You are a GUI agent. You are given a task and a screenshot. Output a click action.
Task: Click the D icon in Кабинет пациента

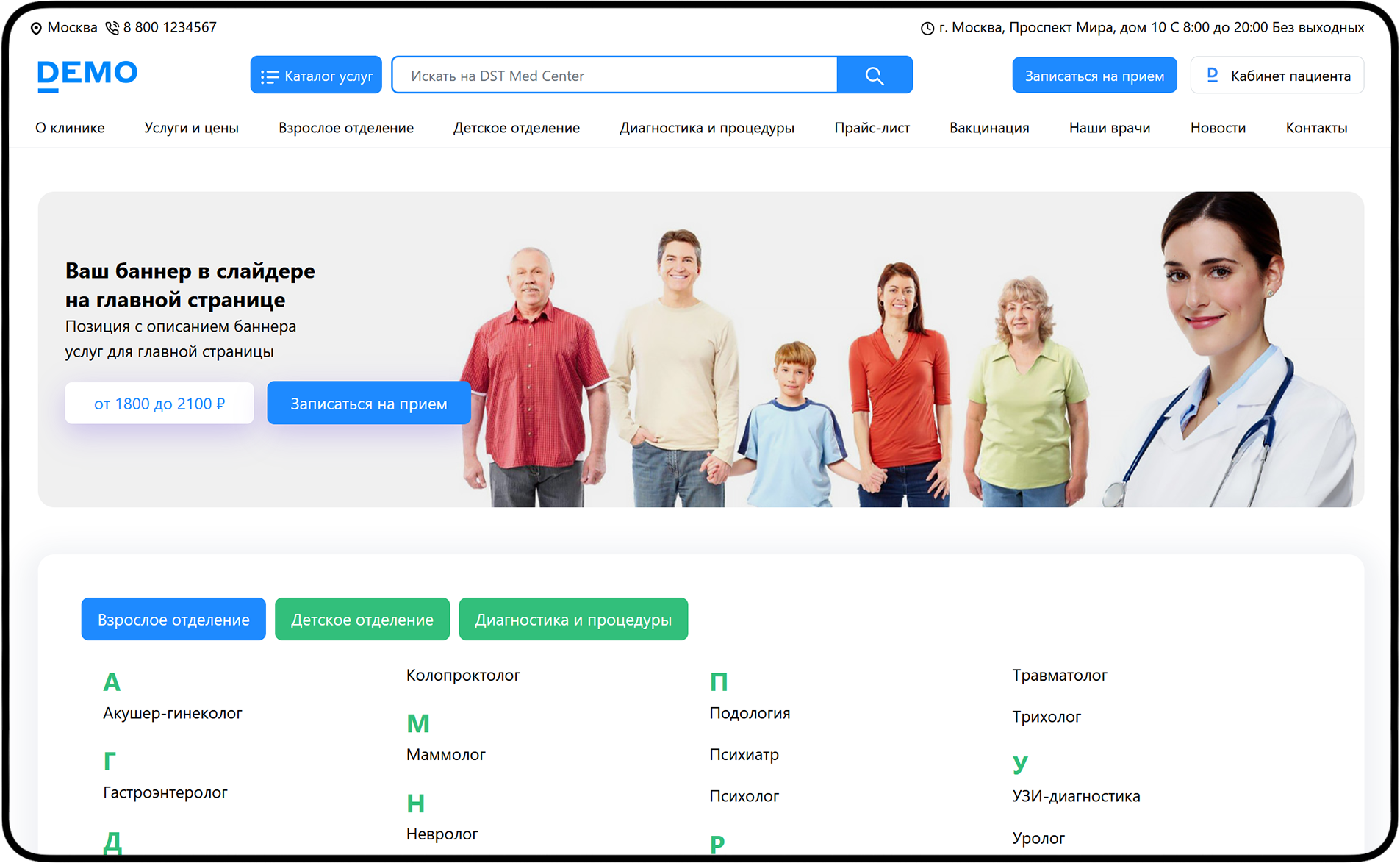pyautogui.click(x=1213, y=75)
